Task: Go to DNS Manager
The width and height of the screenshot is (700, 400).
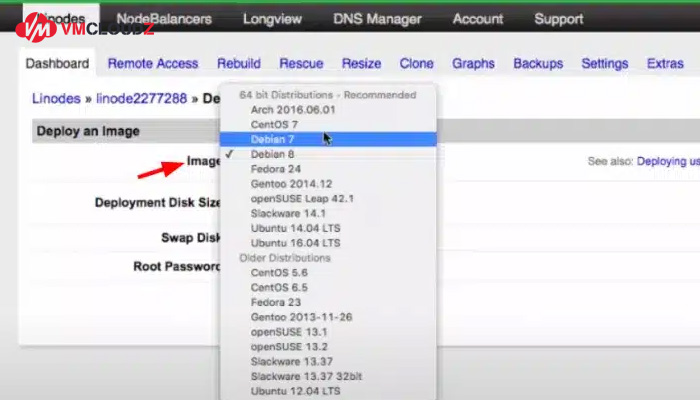Action: pyautogui.click(x=377, y=19)
